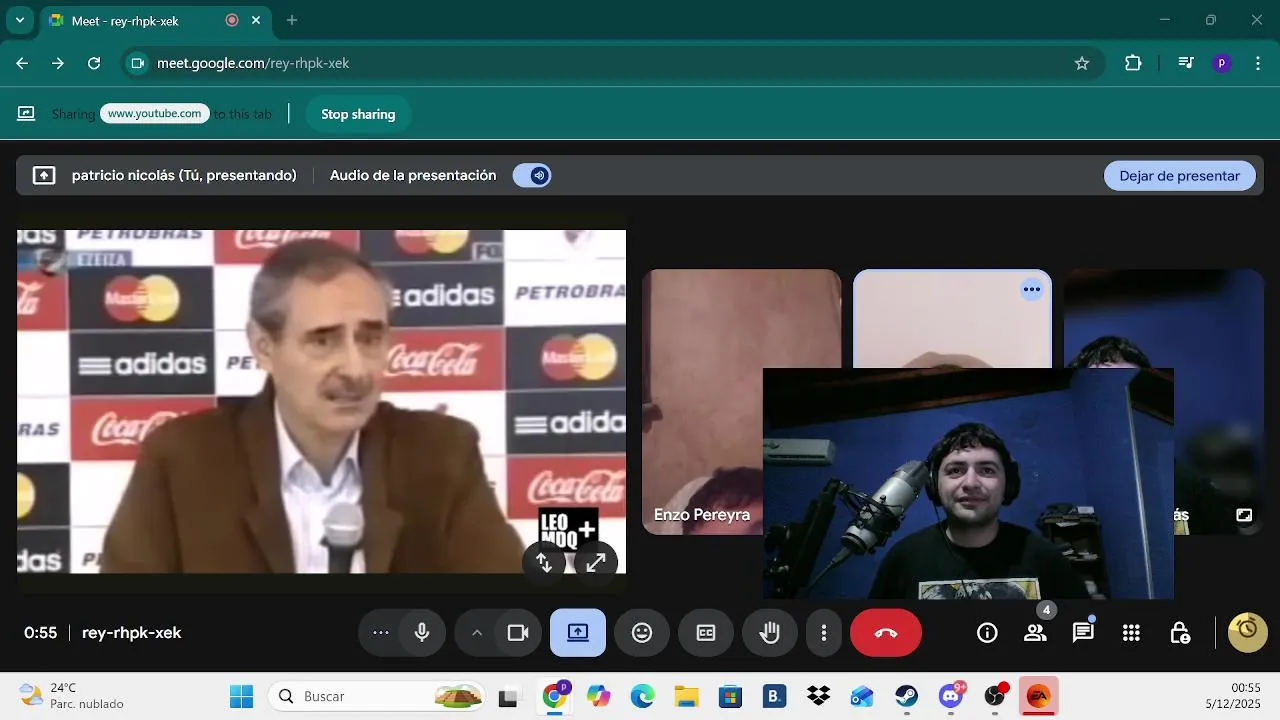Open options dots on highlighted participant tile
Viewport: 1280px width, 720px height.
click(x=1032, y=290)
